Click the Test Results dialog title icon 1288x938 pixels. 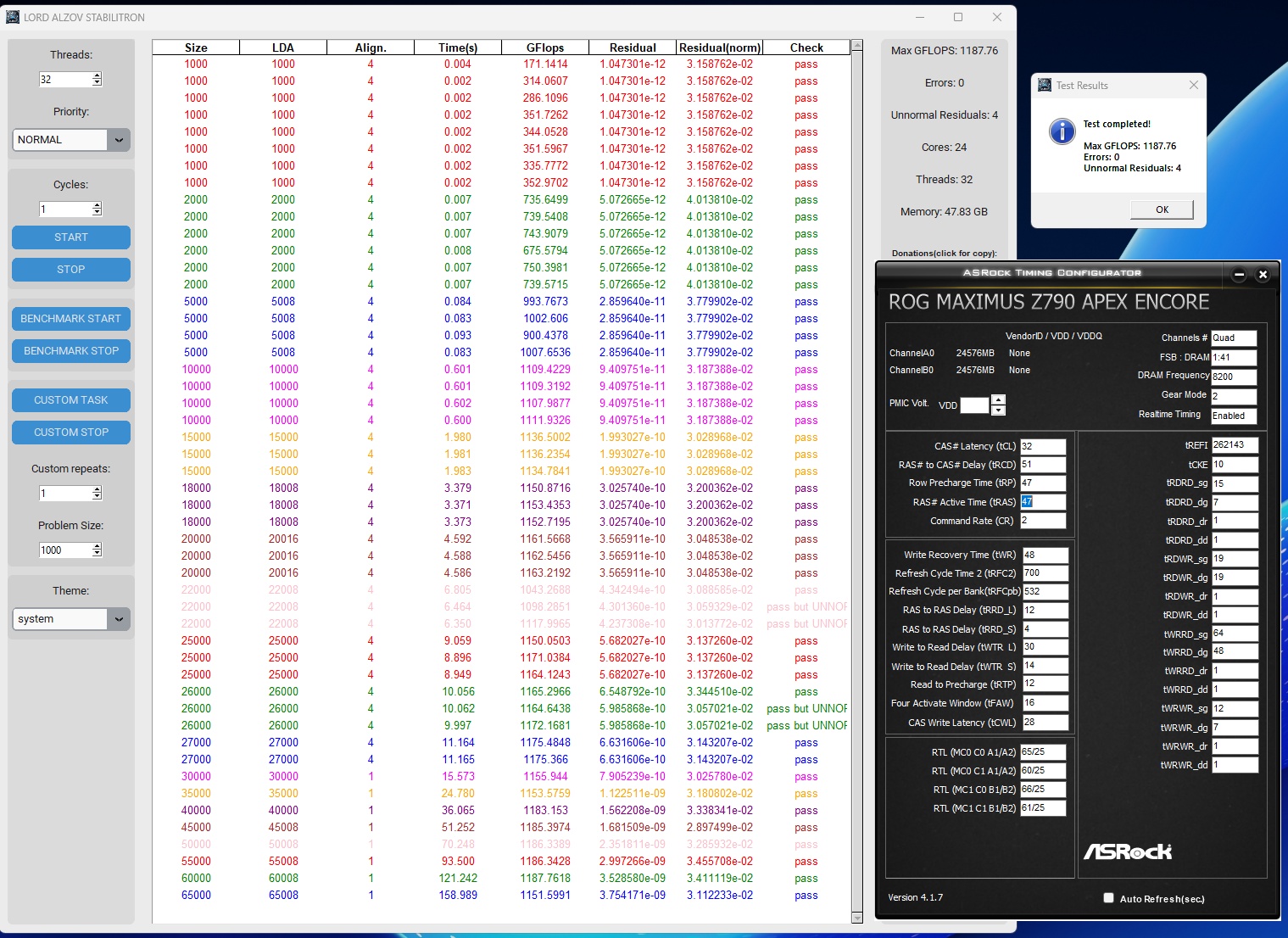pos(1043,85)
